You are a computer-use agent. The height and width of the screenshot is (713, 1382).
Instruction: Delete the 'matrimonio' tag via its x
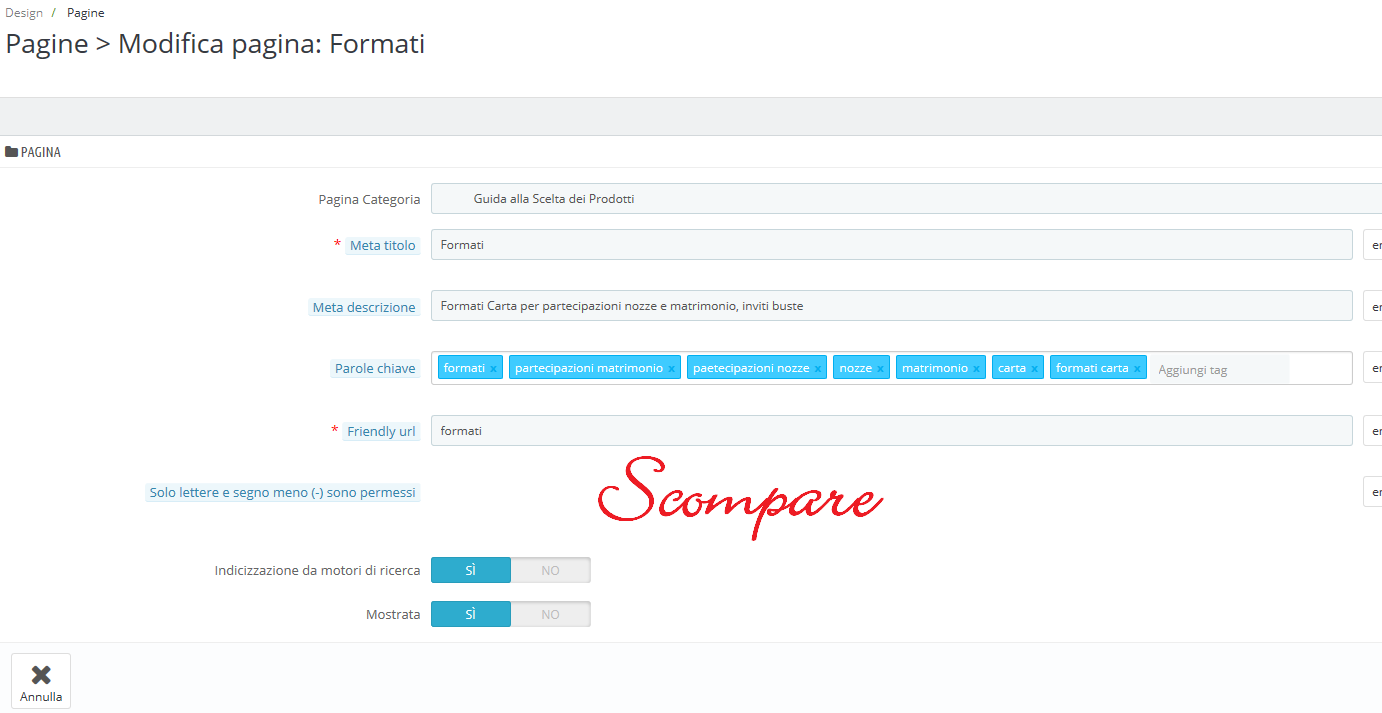(977, 369)
